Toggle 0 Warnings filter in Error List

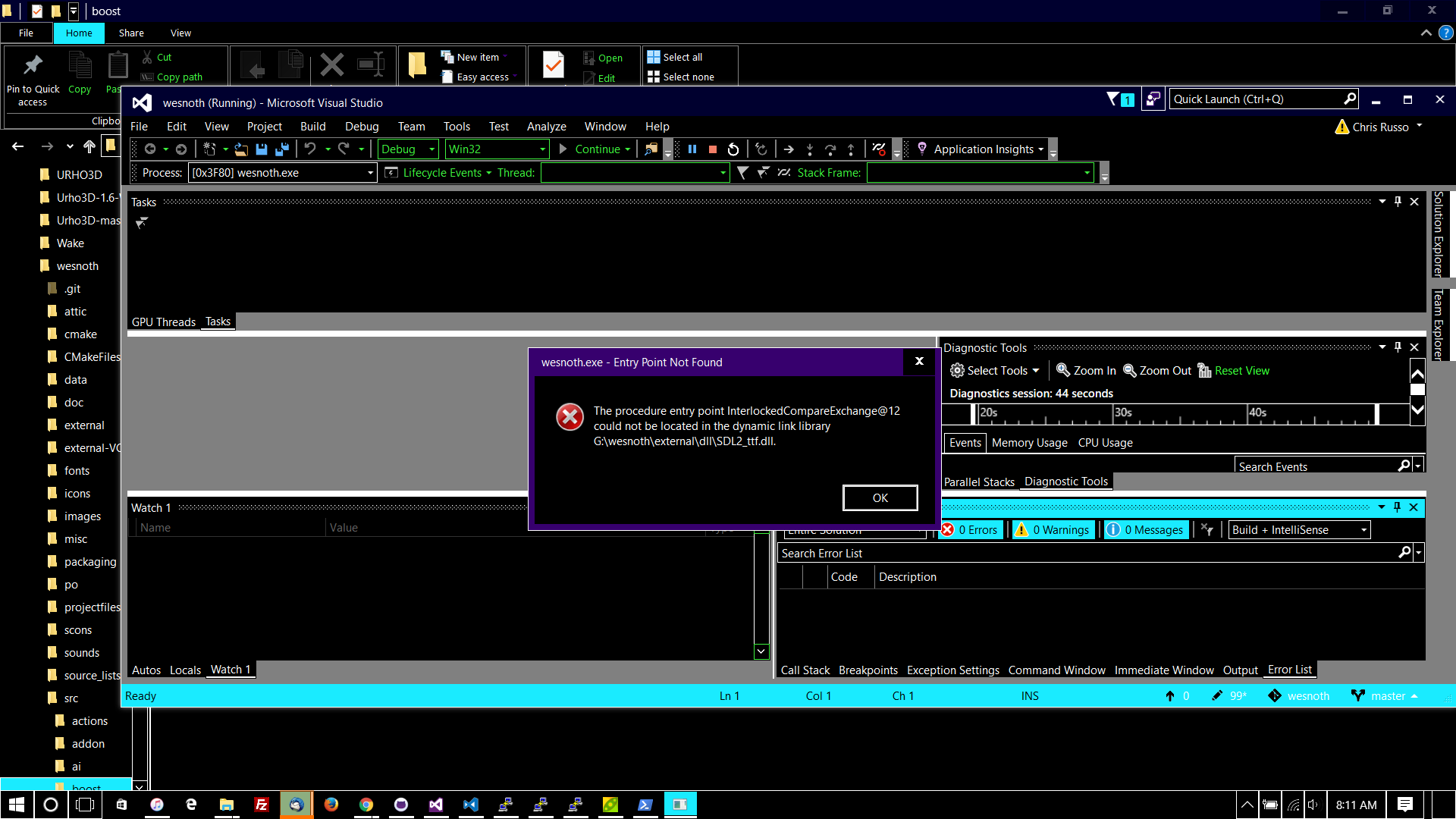1052,530
